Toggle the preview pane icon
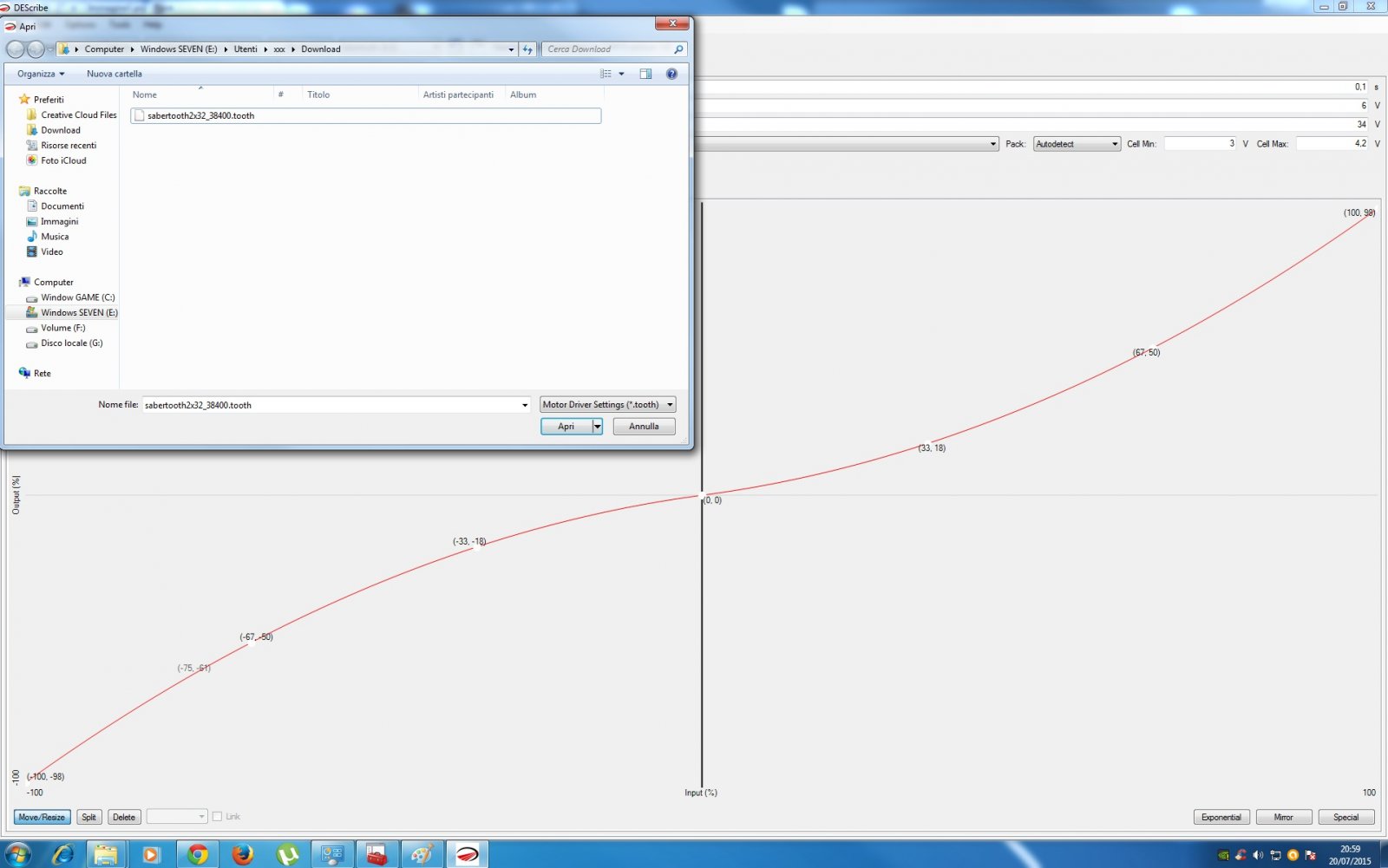Image resolution: width=1388 pixels, height=868 pixels. (645, 74)
